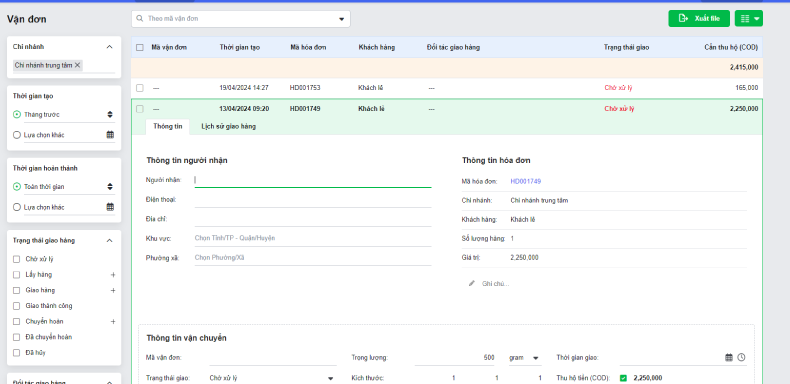The image size is (790, 384).
Task: Click the Điện thoại input field
Action: (x=313, y=200)
